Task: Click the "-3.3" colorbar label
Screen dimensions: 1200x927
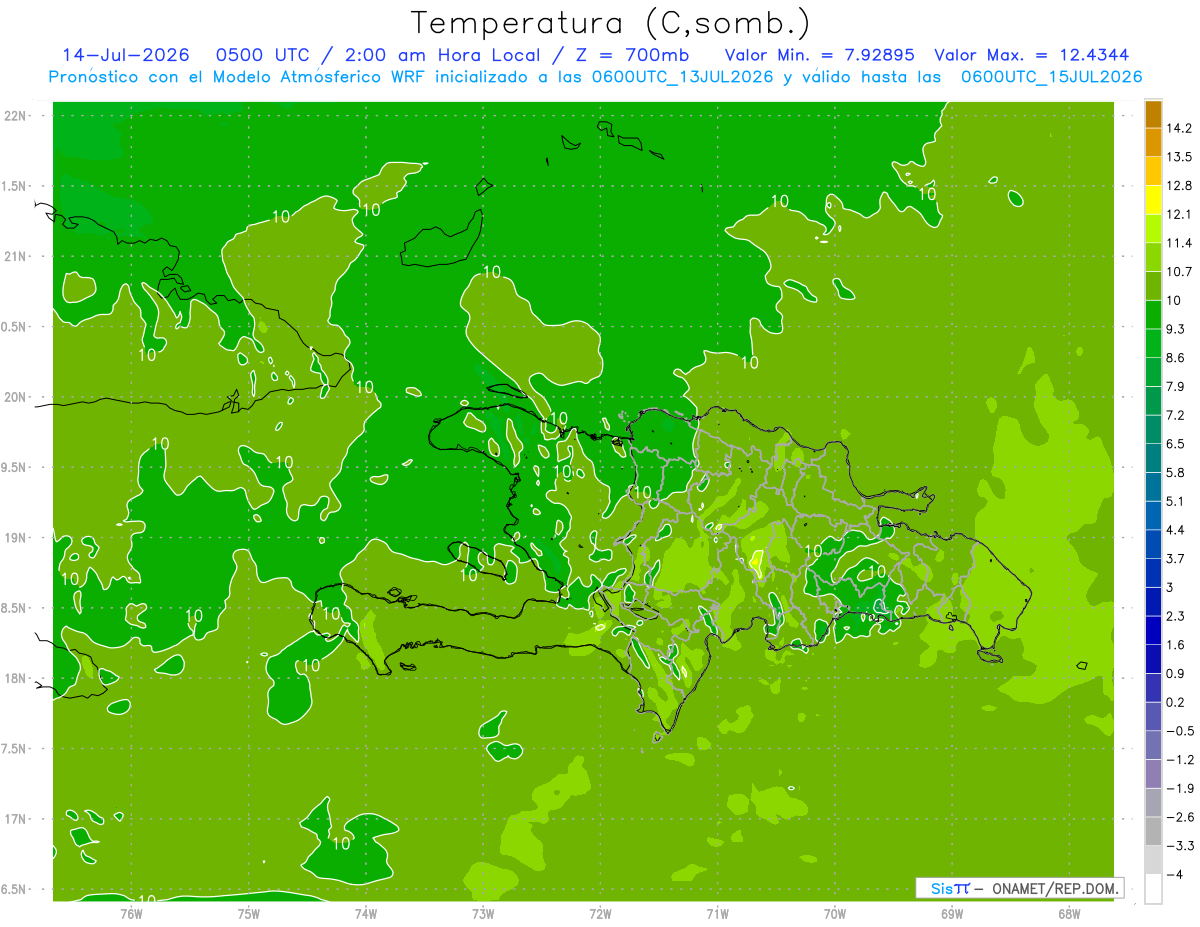Action: 1180,846
